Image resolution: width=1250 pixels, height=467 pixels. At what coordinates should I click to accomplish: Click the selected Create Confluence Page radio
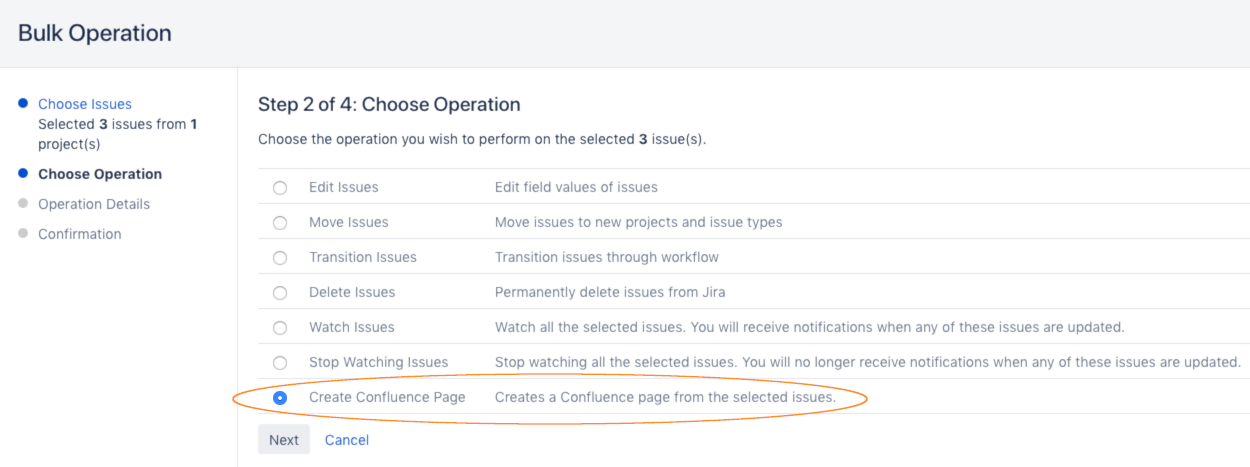point(280,397)
